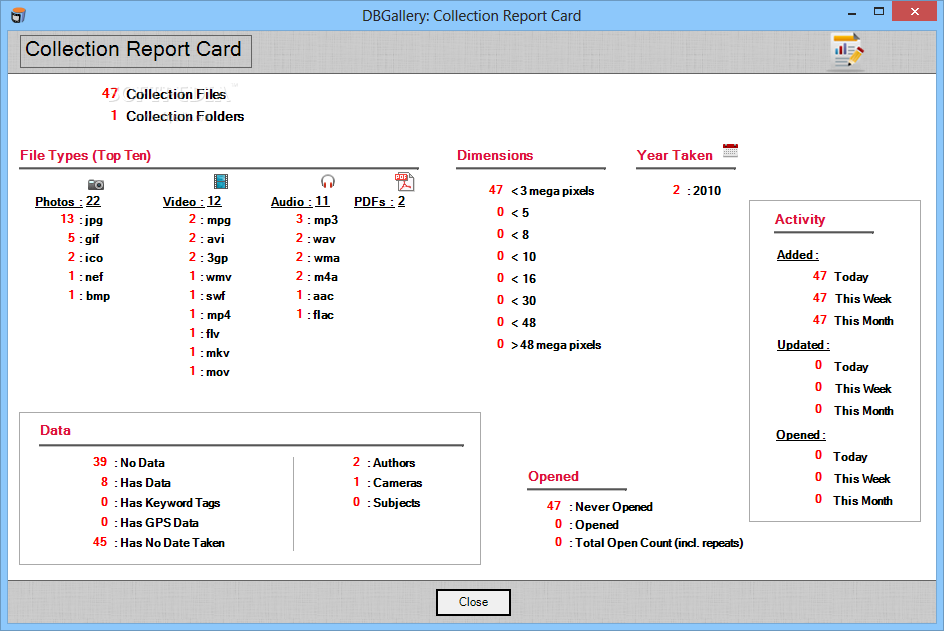The height and width of the screenshot is (631, 944).
Task: Select the 2 : m4a entry
Action: click(317, 277)
